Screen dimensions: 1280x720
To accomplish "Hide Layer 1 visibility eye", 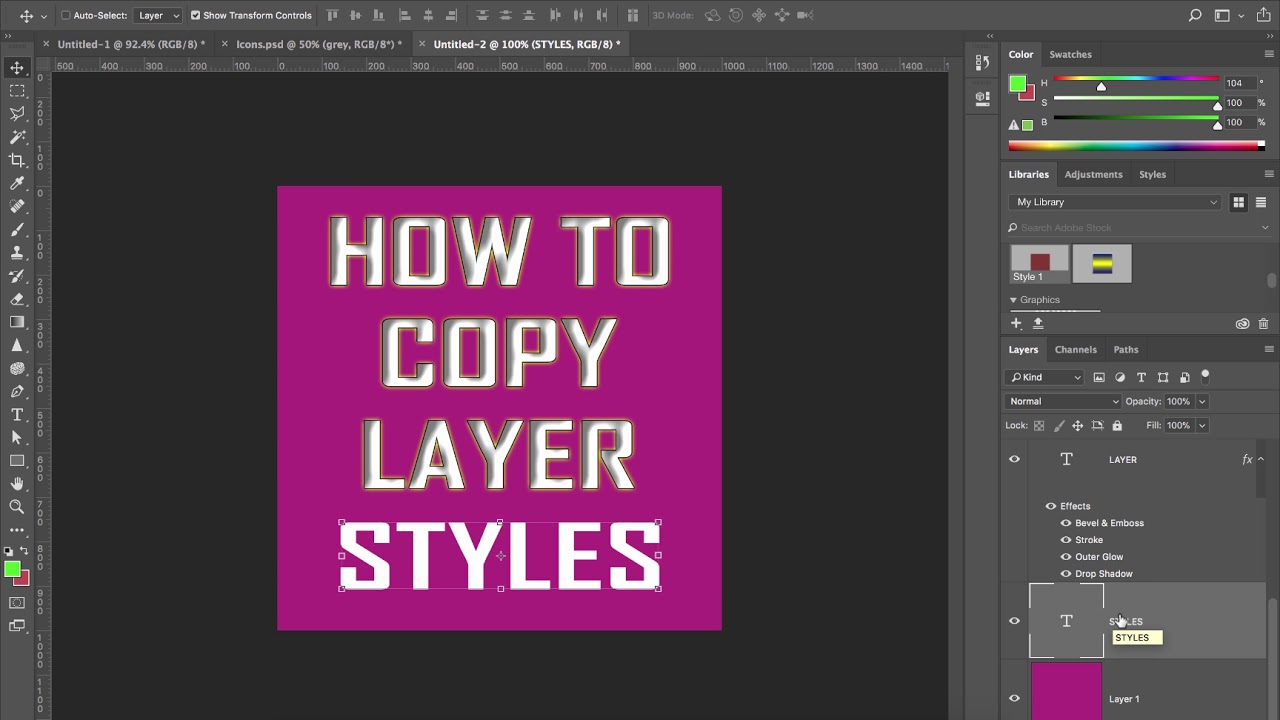I will point(1014,699).
